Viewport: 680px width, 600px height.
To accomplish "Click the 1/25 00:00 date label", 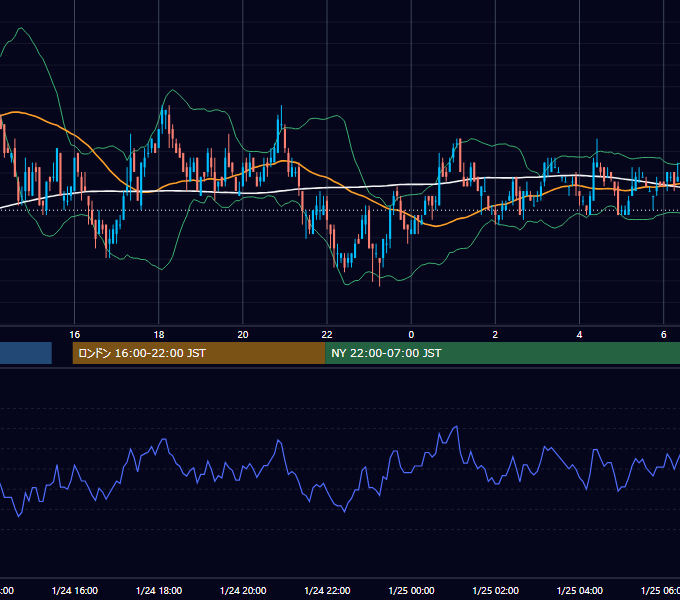I will pyautogui.click(x=411, y=590).
